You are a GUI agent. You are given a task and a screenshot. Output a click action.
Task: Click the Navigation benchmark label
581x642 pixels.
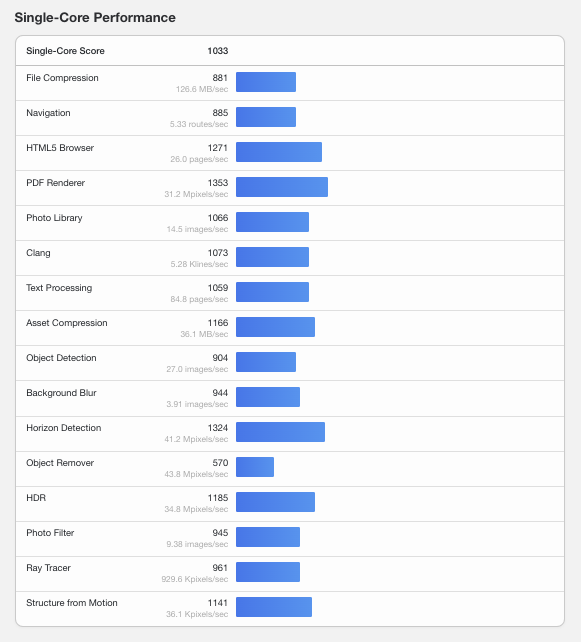48,113
